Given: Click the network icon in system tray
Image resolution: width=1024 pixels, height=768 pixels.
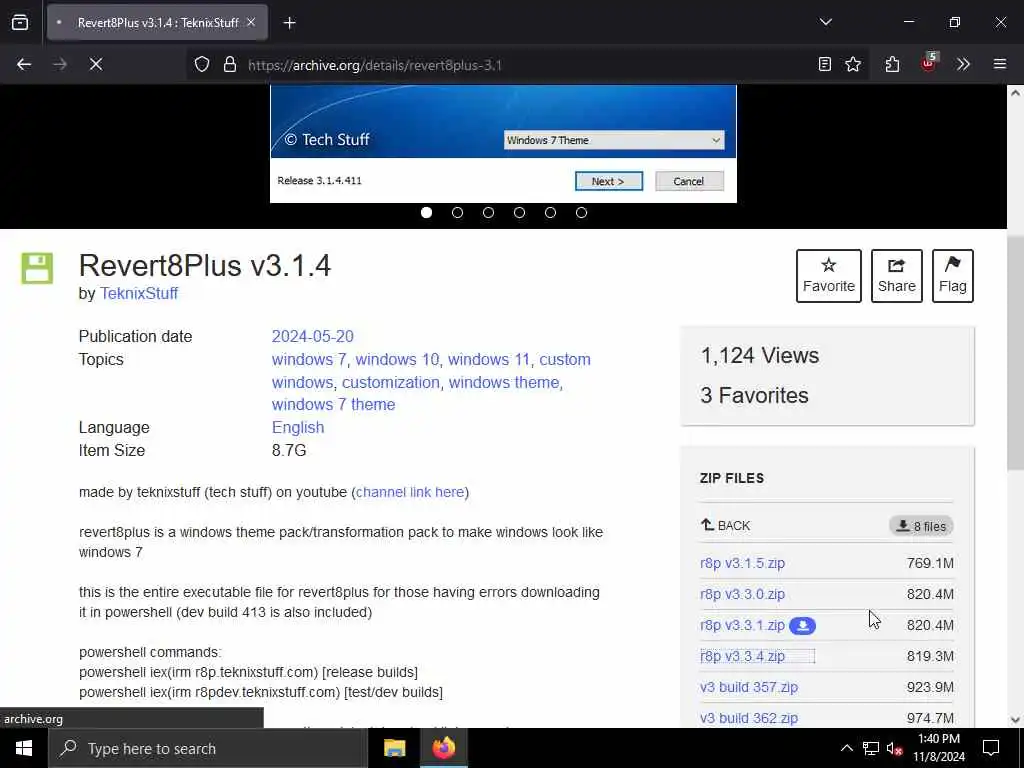Looking at the screenshot, I should 871,748.
